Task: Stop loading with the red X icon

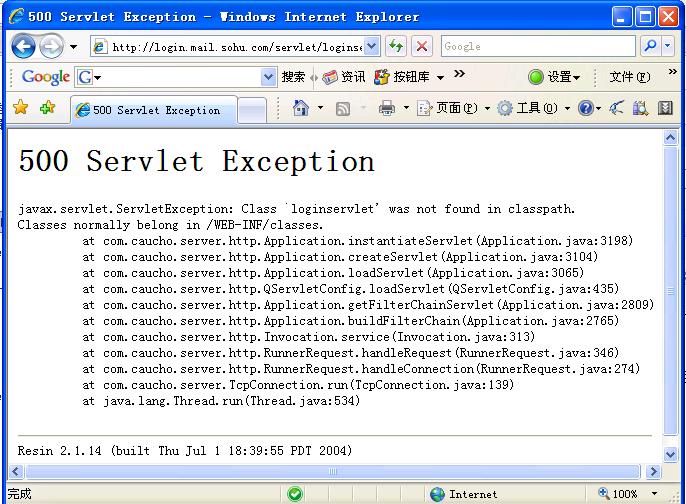Action: click(x=422, y=46)
